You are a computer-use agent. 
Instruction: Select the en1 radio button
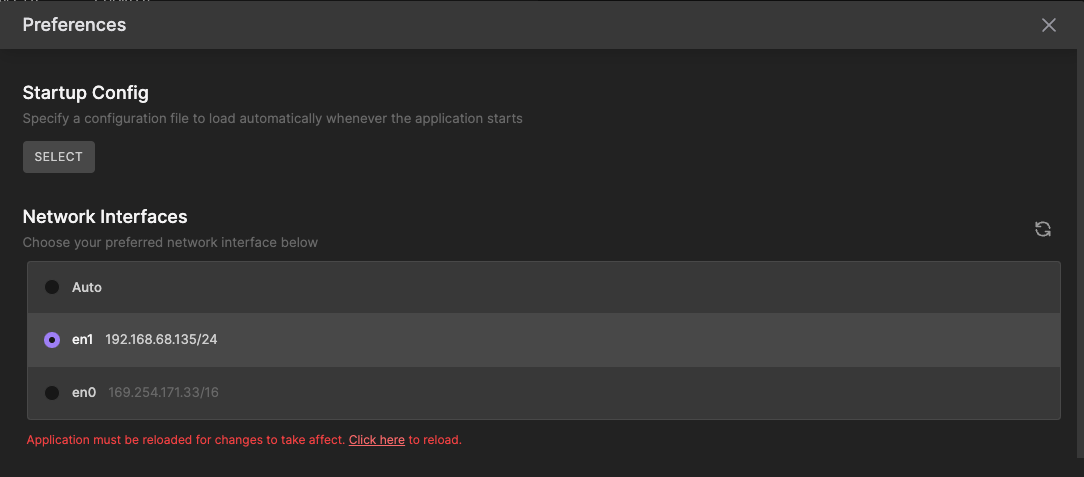click(52, 340)
